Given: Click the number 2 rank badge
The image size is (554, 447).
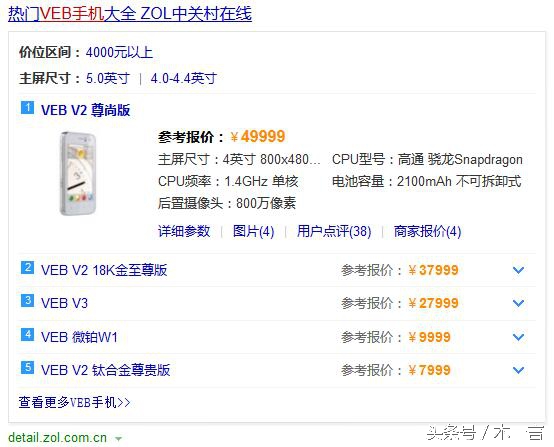Looking at the screenshot, I should pyautogui.click(x=28, y=267).
